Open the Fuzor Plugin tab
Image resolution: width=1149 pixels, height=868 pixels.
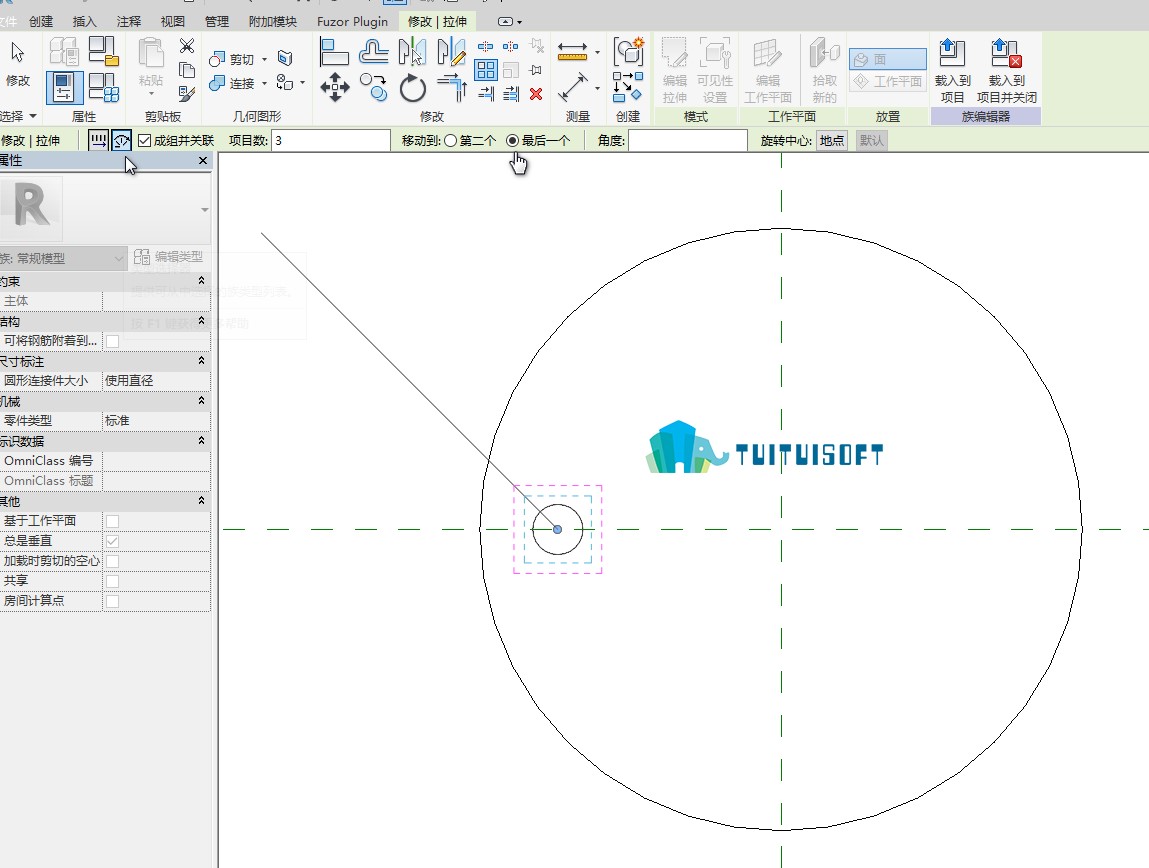tap(352, 21)
